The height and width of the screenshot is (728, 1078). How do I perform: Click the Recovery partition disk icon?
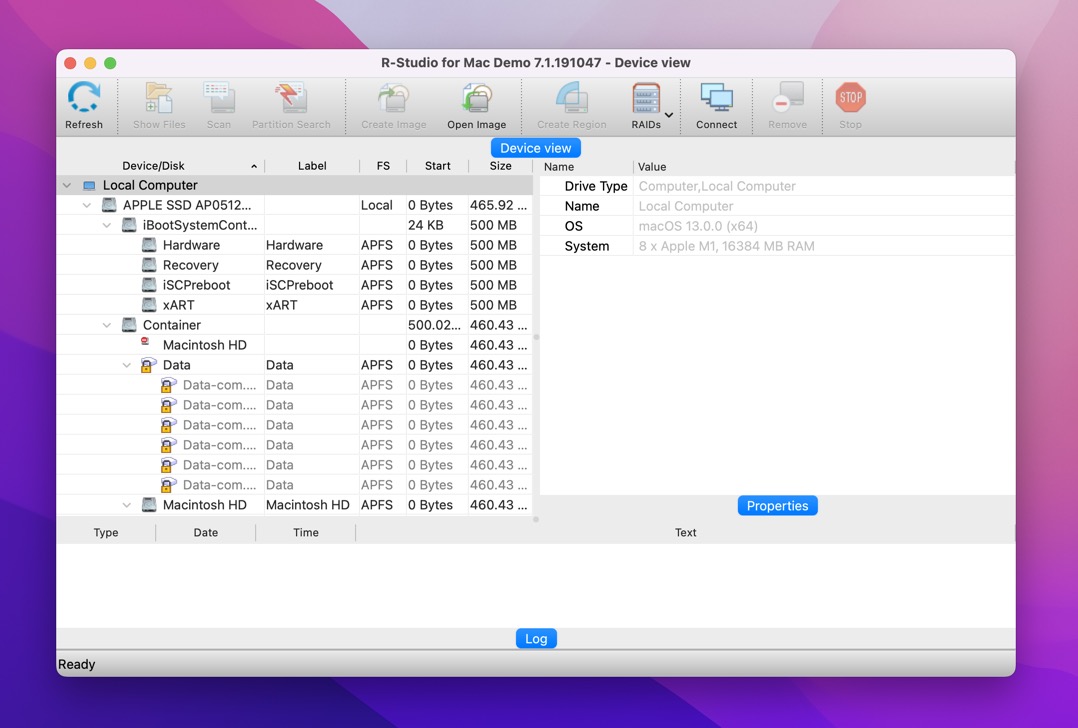pyautogui.click(x=148, y=265)
